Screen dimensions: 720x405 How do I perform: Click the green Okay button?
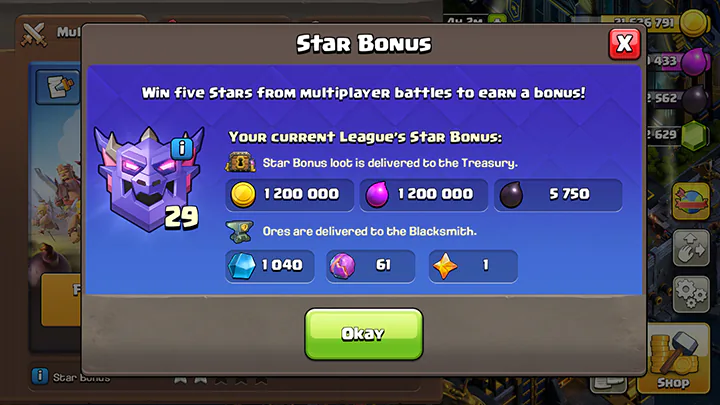click(x=364, y=334)
